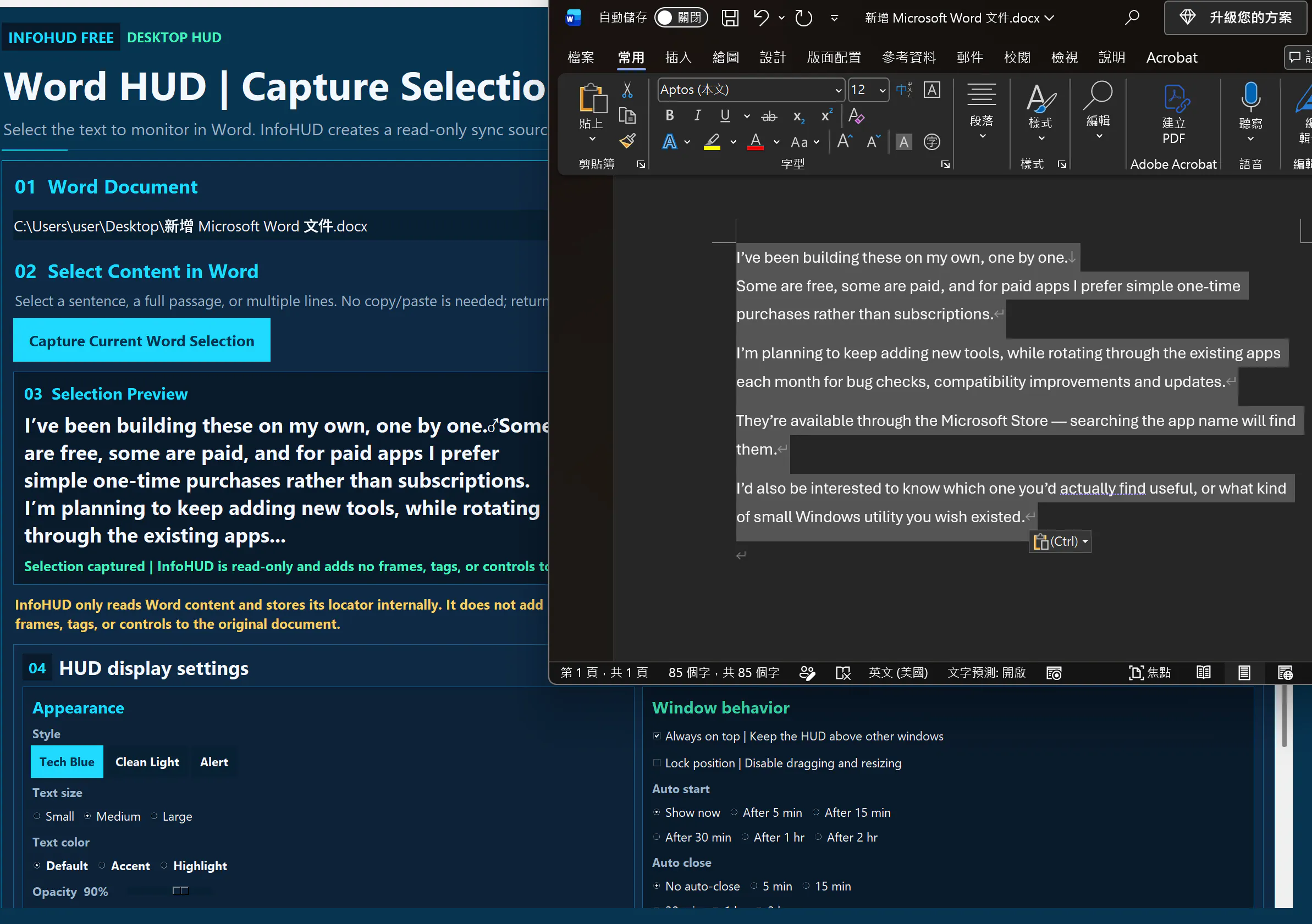Click Character Shading icon
The image size is (1312, 924).
coord(903,142)
